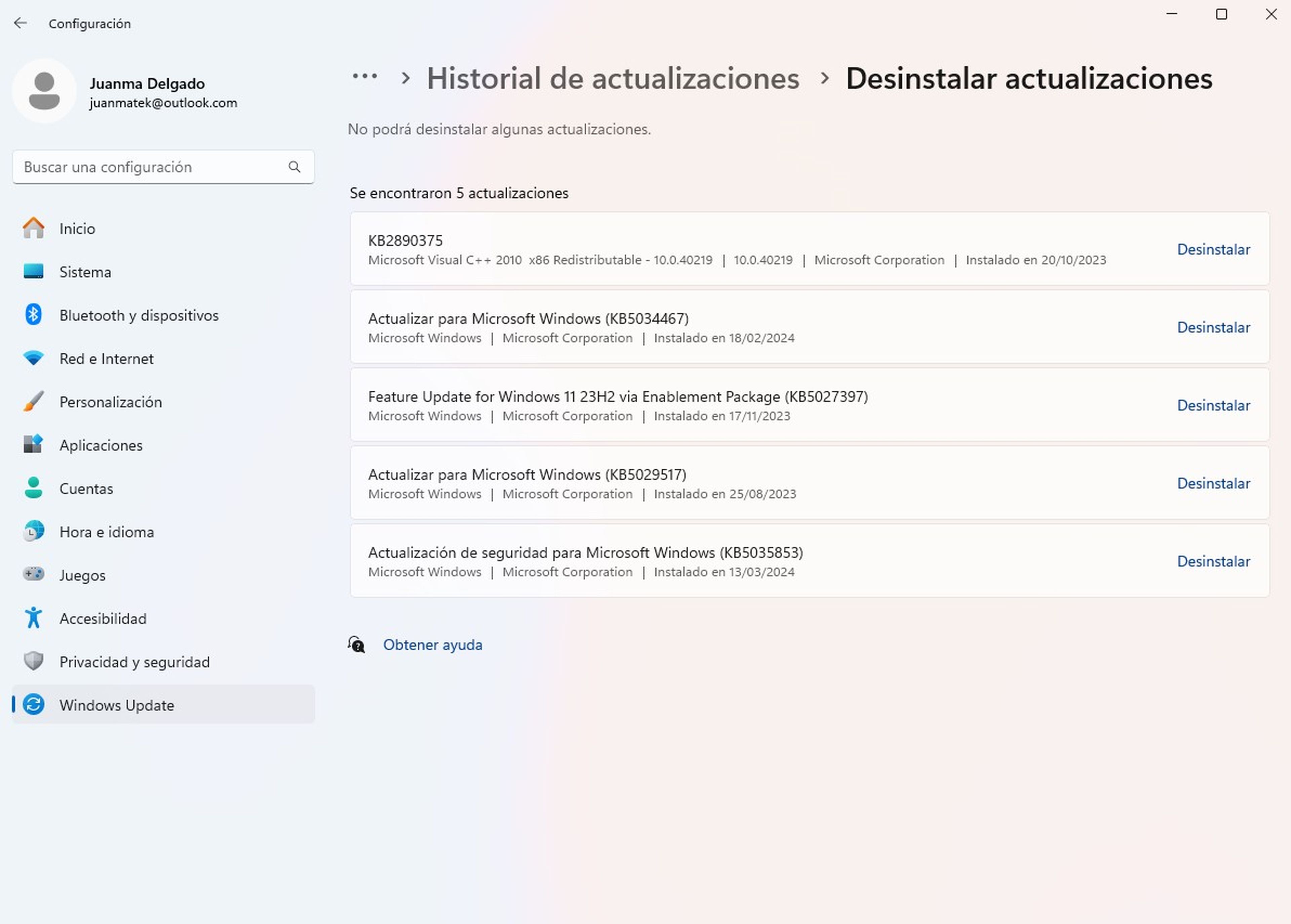Click Instalado en 20/10/2023 text
1291x924 pixels.
tap(1035, 260)
